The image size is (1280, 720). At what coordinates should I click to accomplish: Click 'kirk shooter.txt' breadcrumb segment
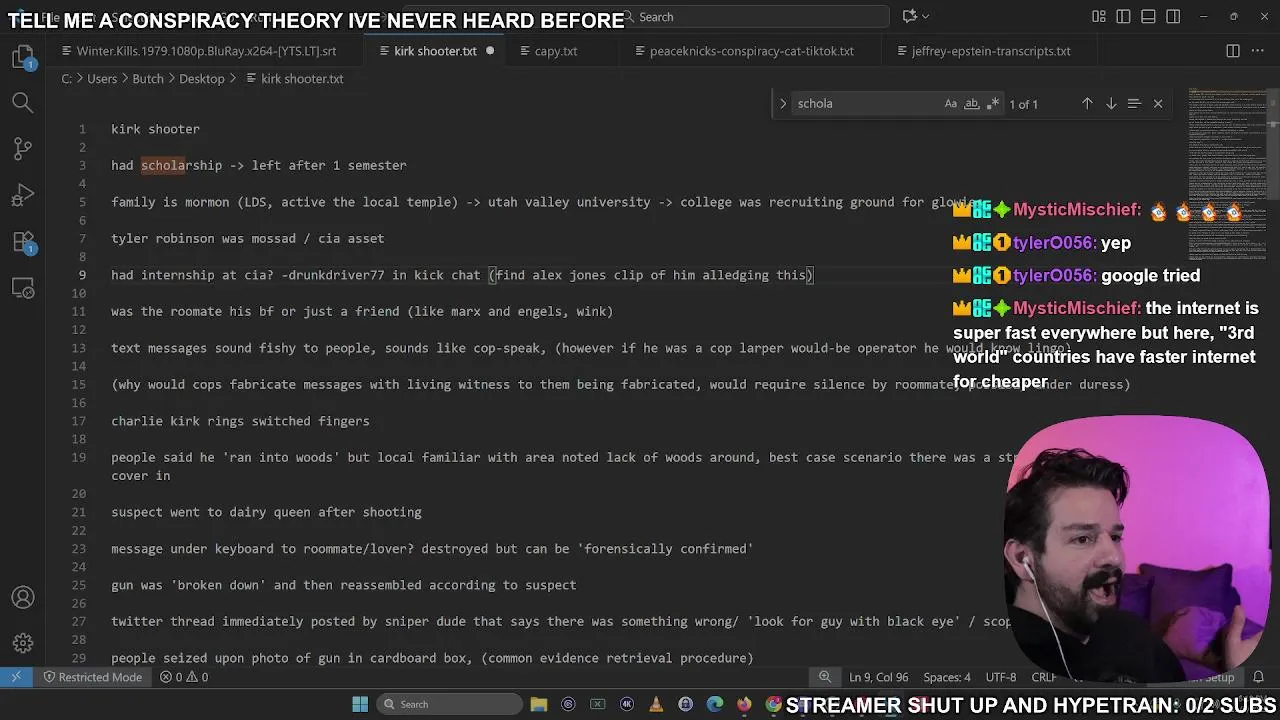coord(294,79)
